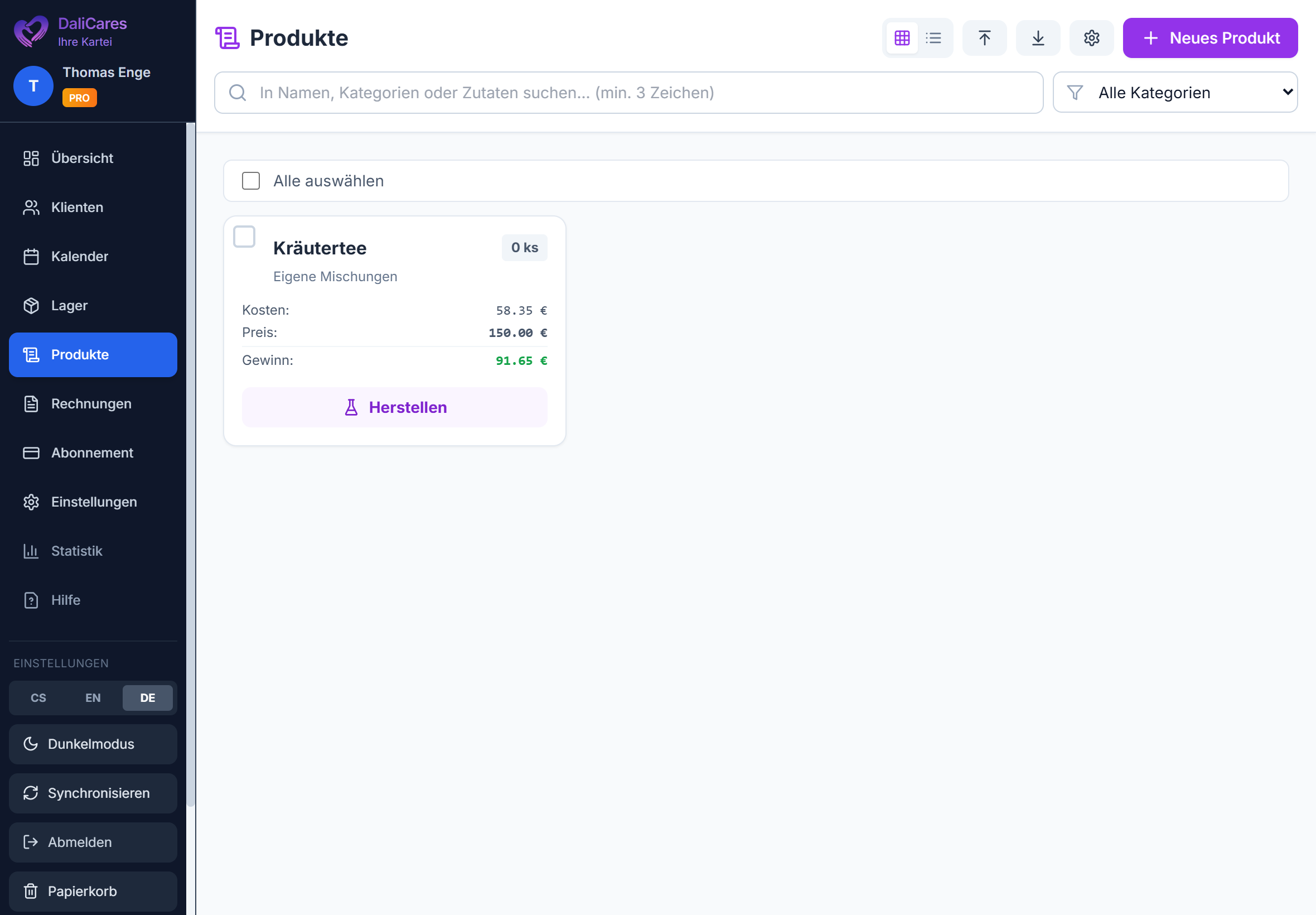Open the Alle Kategorien dropdown
Viewport: 1316px width, 915px height.
[1174, 92]
